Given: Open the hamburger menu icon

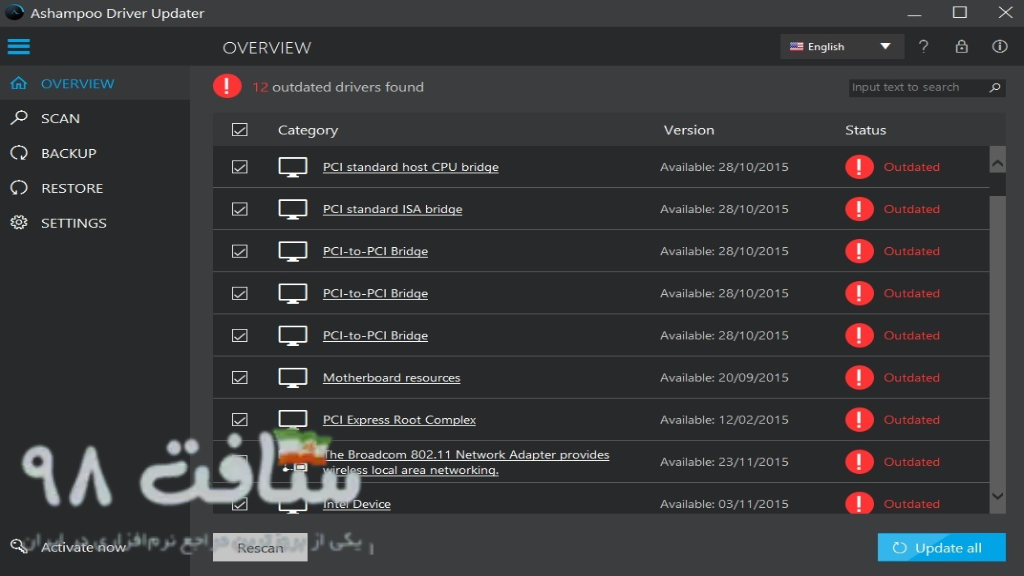Looking at the screenshot, I should coord(19,46).
